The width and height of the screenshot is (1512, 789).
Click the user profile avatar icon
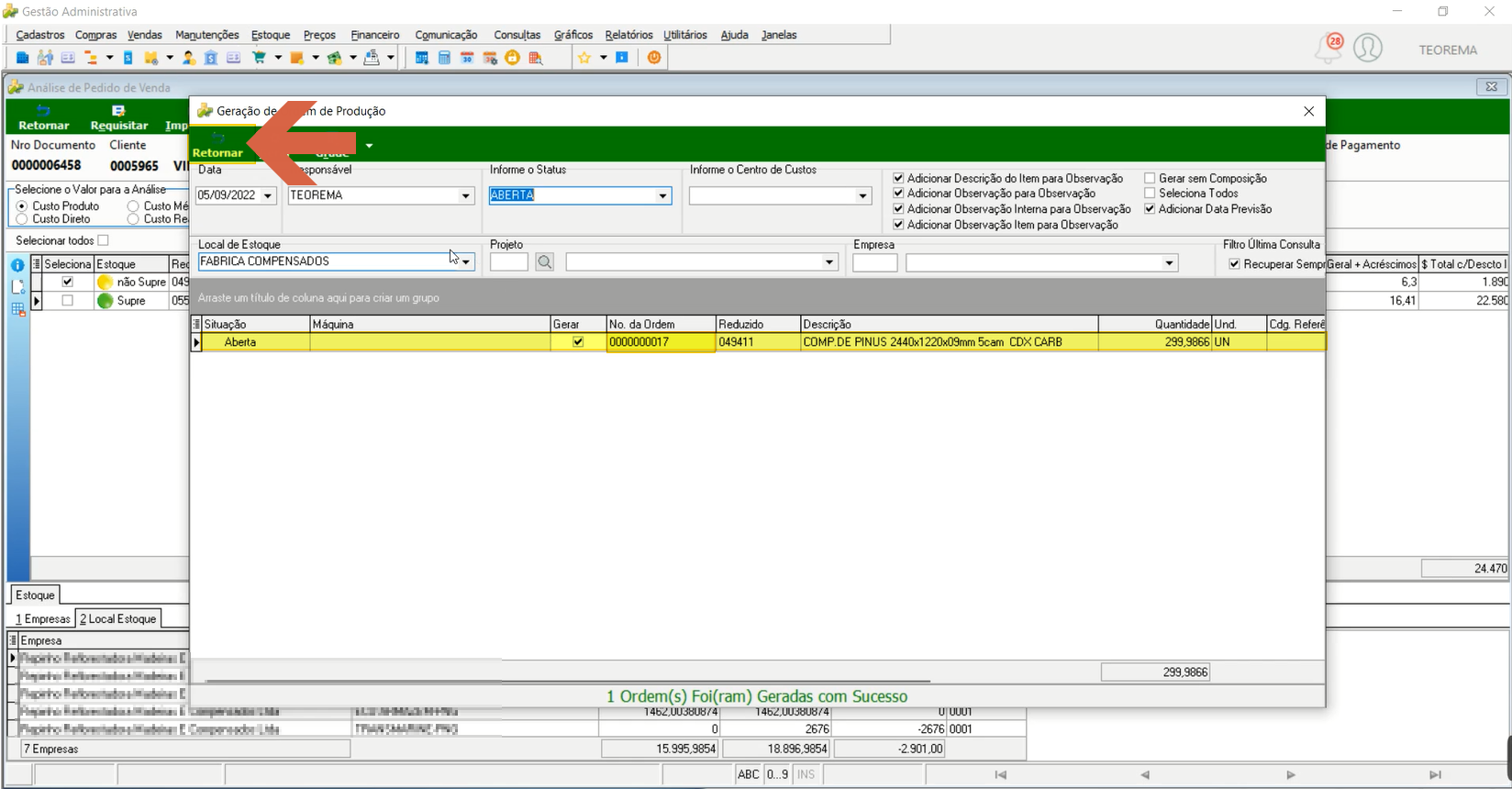coord(1368,48)
